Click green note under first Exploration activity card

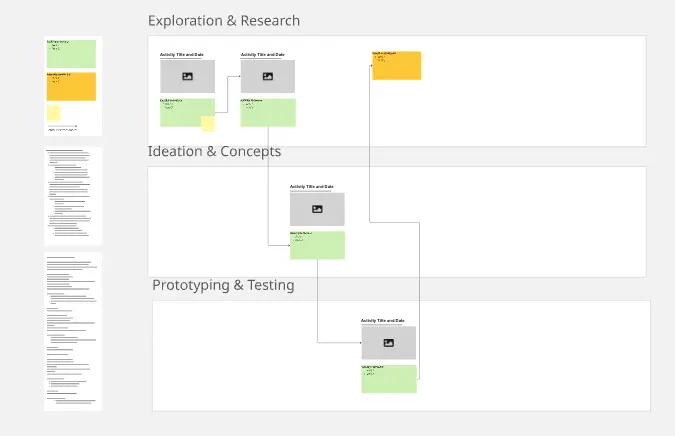pyautogui.click(x=183, y=111)
